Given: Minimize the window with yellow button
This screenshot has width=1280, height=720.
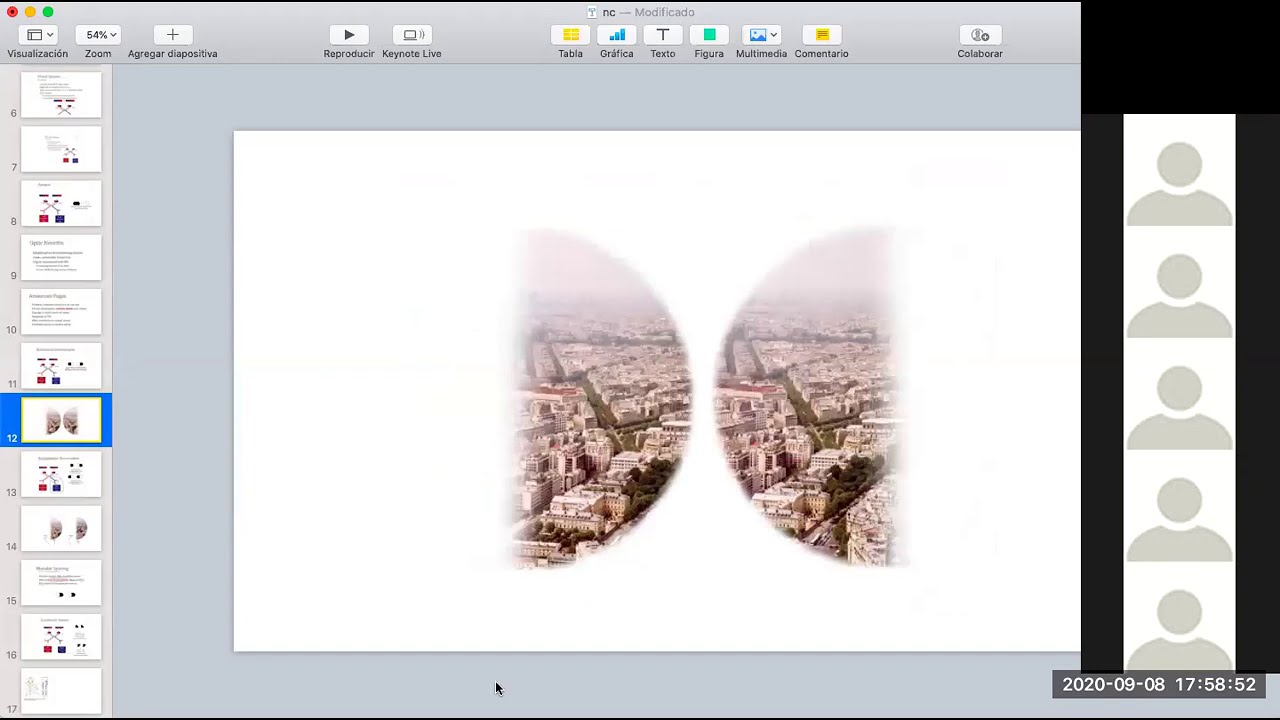Looking at the screenshot, I should pyautogui.click(x=30, y=12).
